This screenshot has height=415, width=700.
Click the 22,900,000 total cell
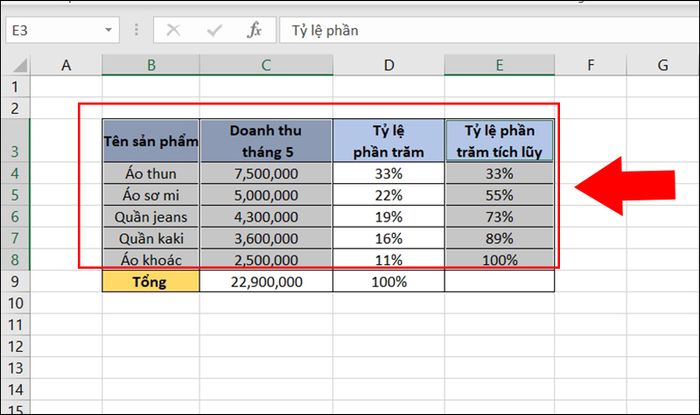266,282
